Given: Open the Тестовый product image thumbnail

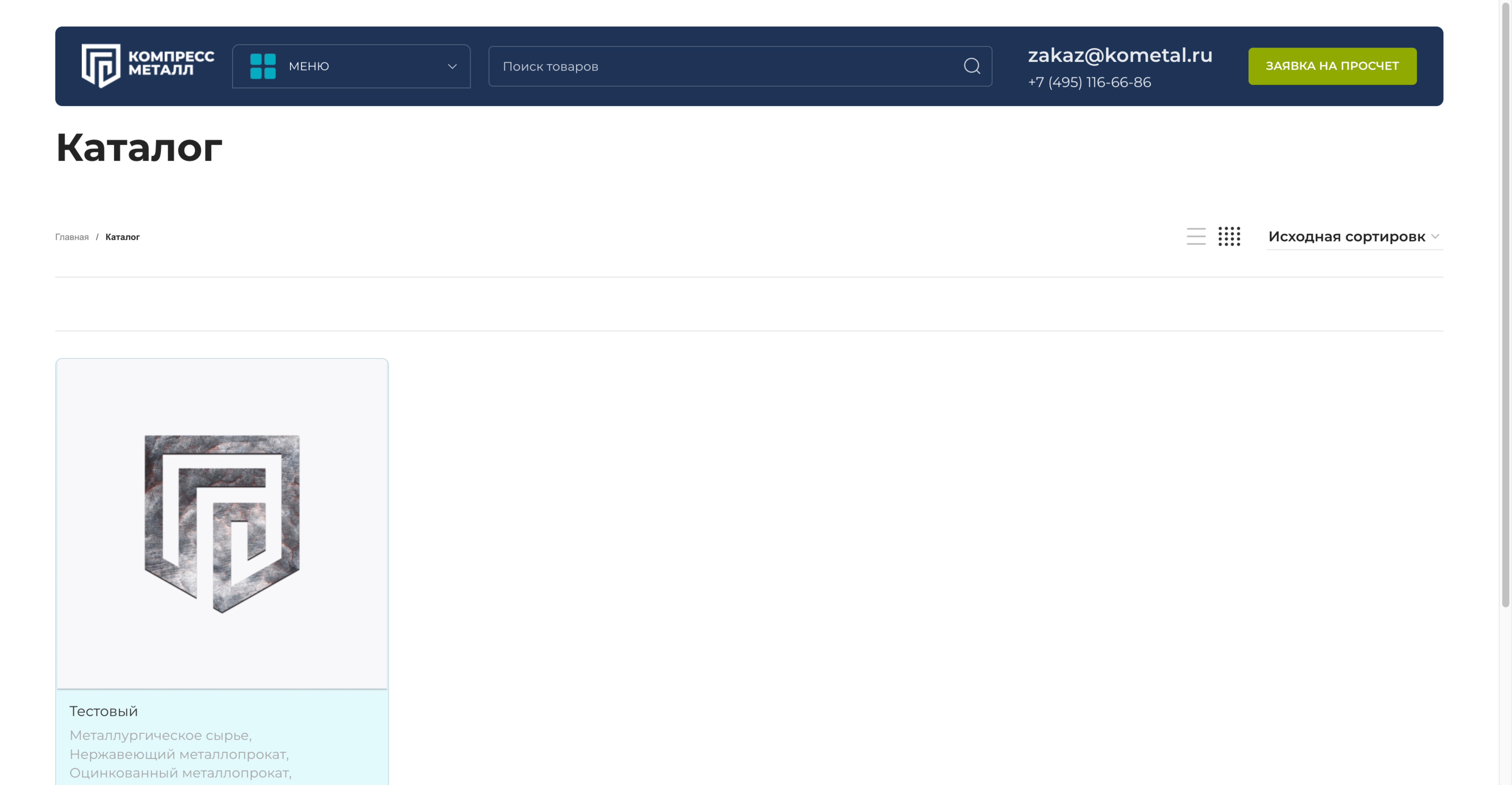Looking at the screenshot, I should click(x=222, y=524).
